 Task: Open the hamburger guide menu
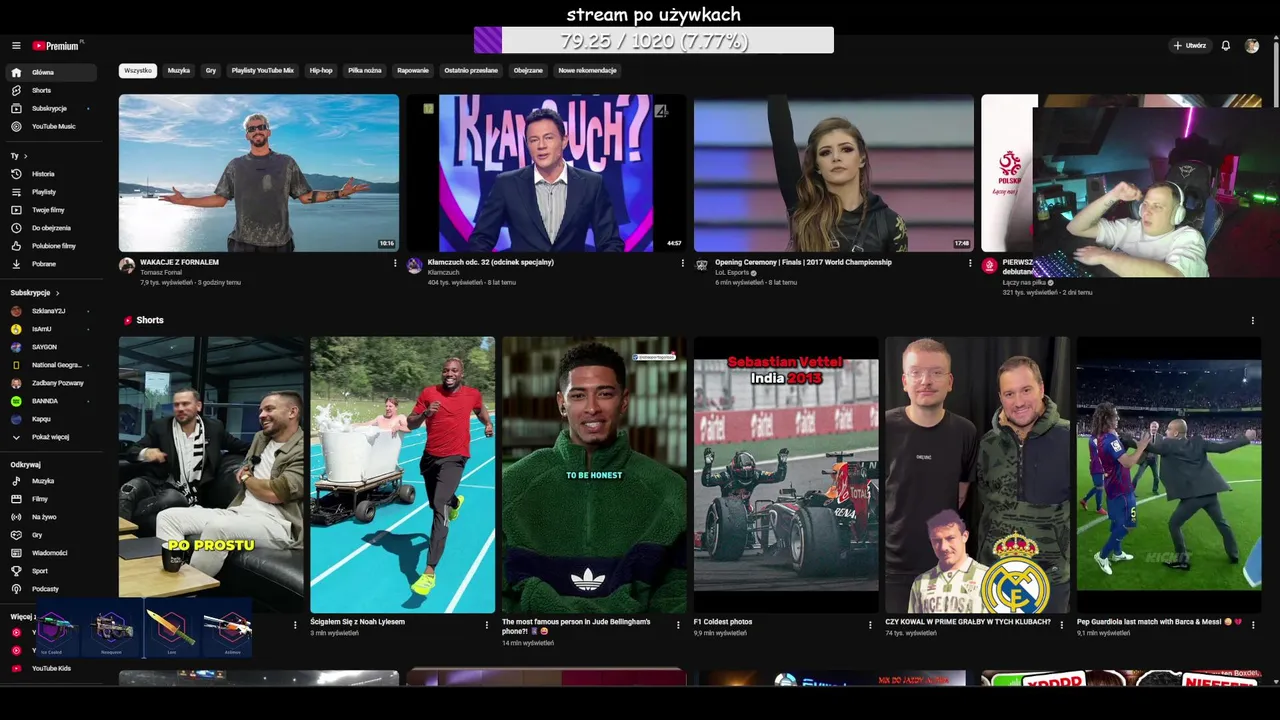[x=16, y=46]
